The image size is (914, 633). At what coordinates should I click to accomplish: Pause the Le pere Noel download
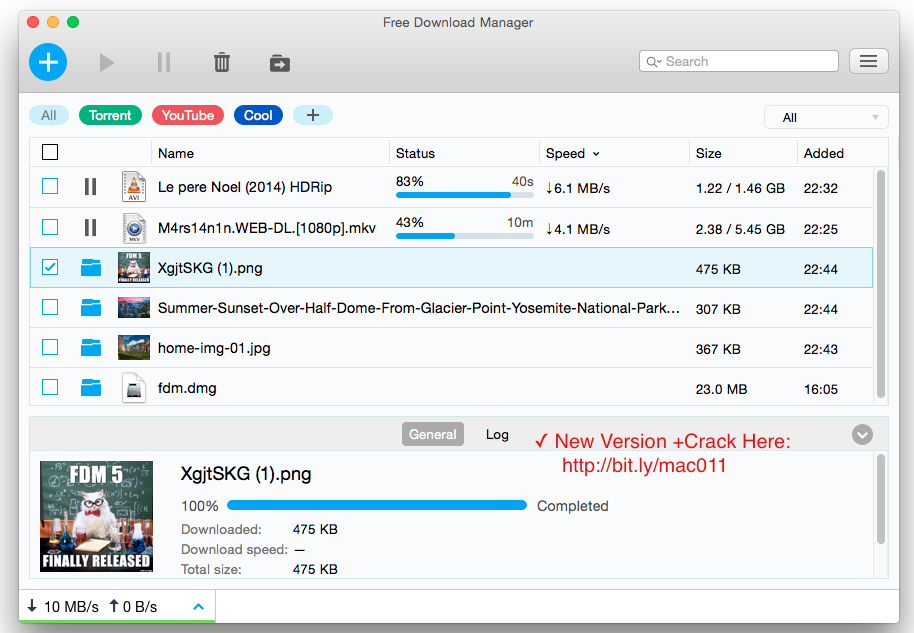coord(90,187)
